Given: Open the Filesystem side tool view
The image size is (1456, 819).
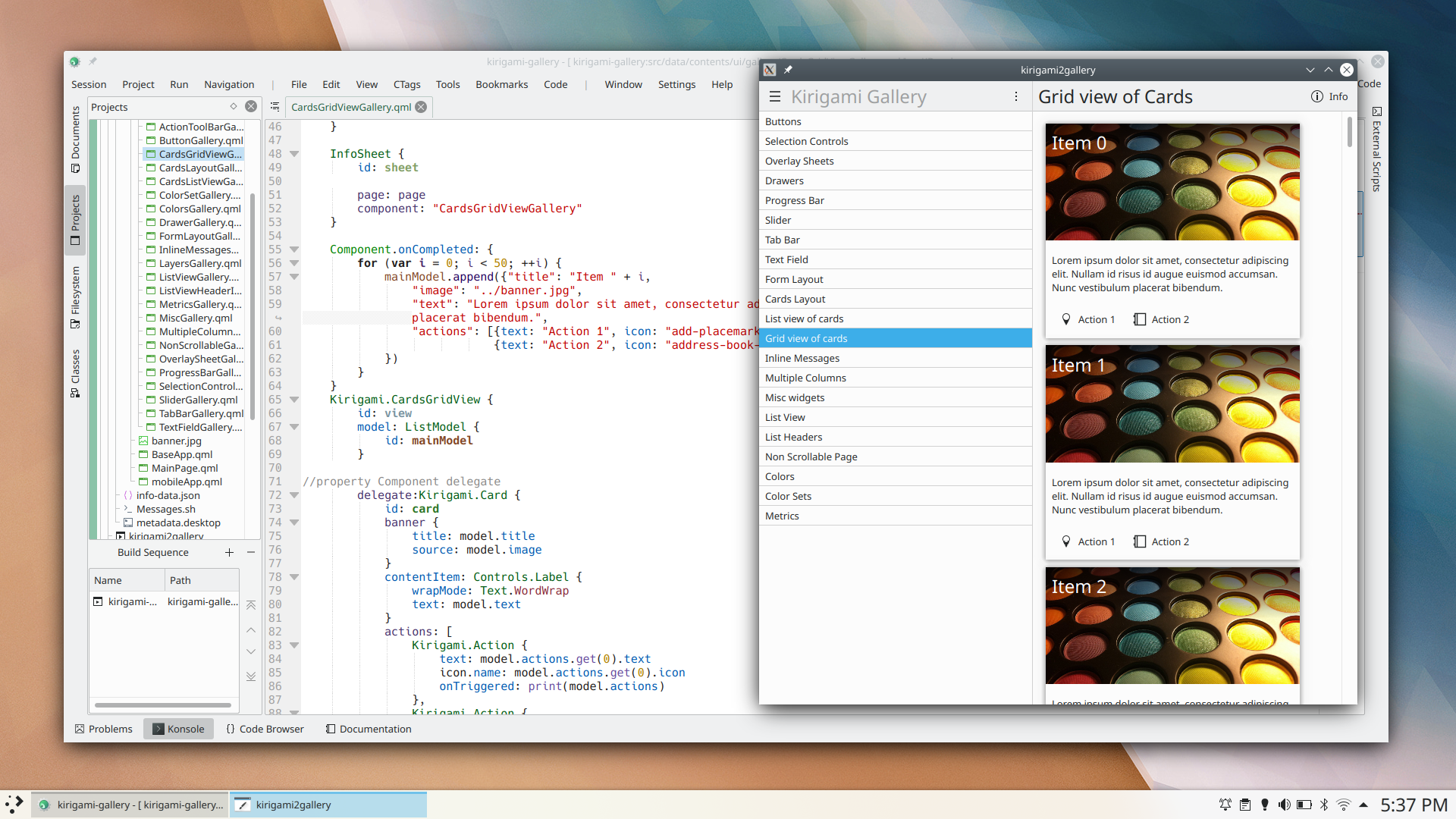Looking at the screenshot, I should click(x=75, y=297).
